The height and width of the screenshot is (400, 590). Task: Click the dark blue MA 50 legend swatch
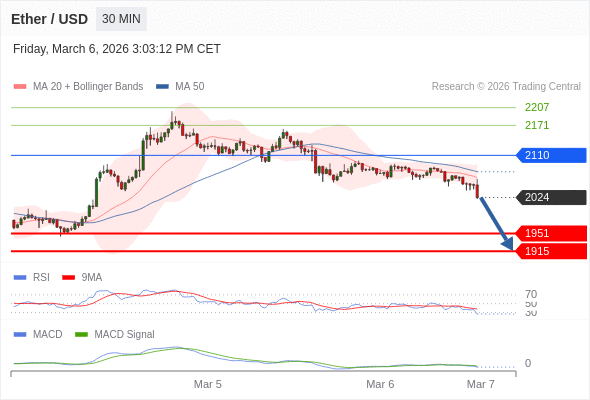[162, 87]
